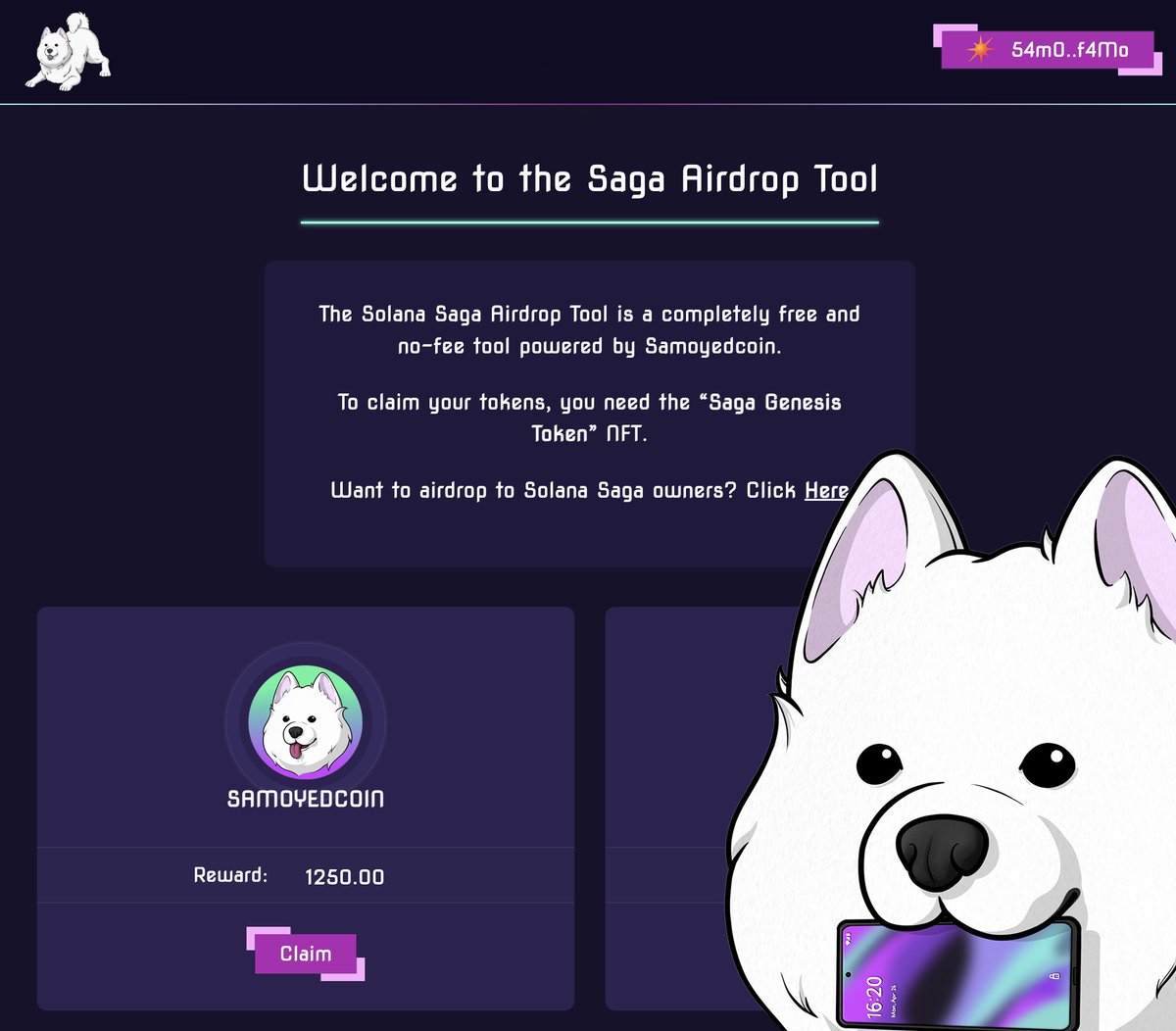
Task: Claim the Samoyedcoin reward
Action: click(305, 954)
